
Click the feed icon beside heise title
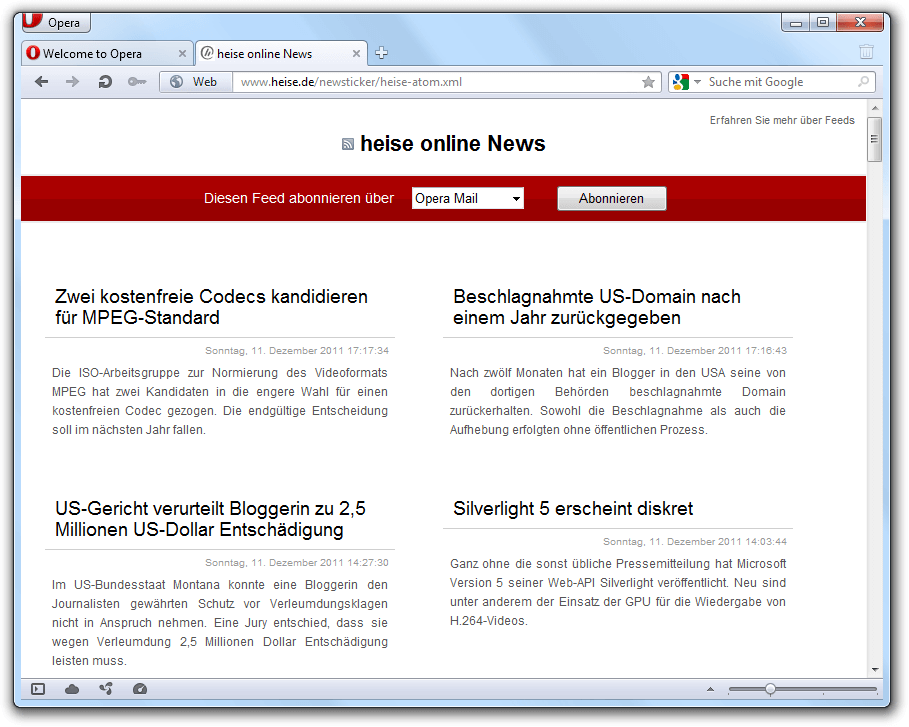[x=348, y=144]
